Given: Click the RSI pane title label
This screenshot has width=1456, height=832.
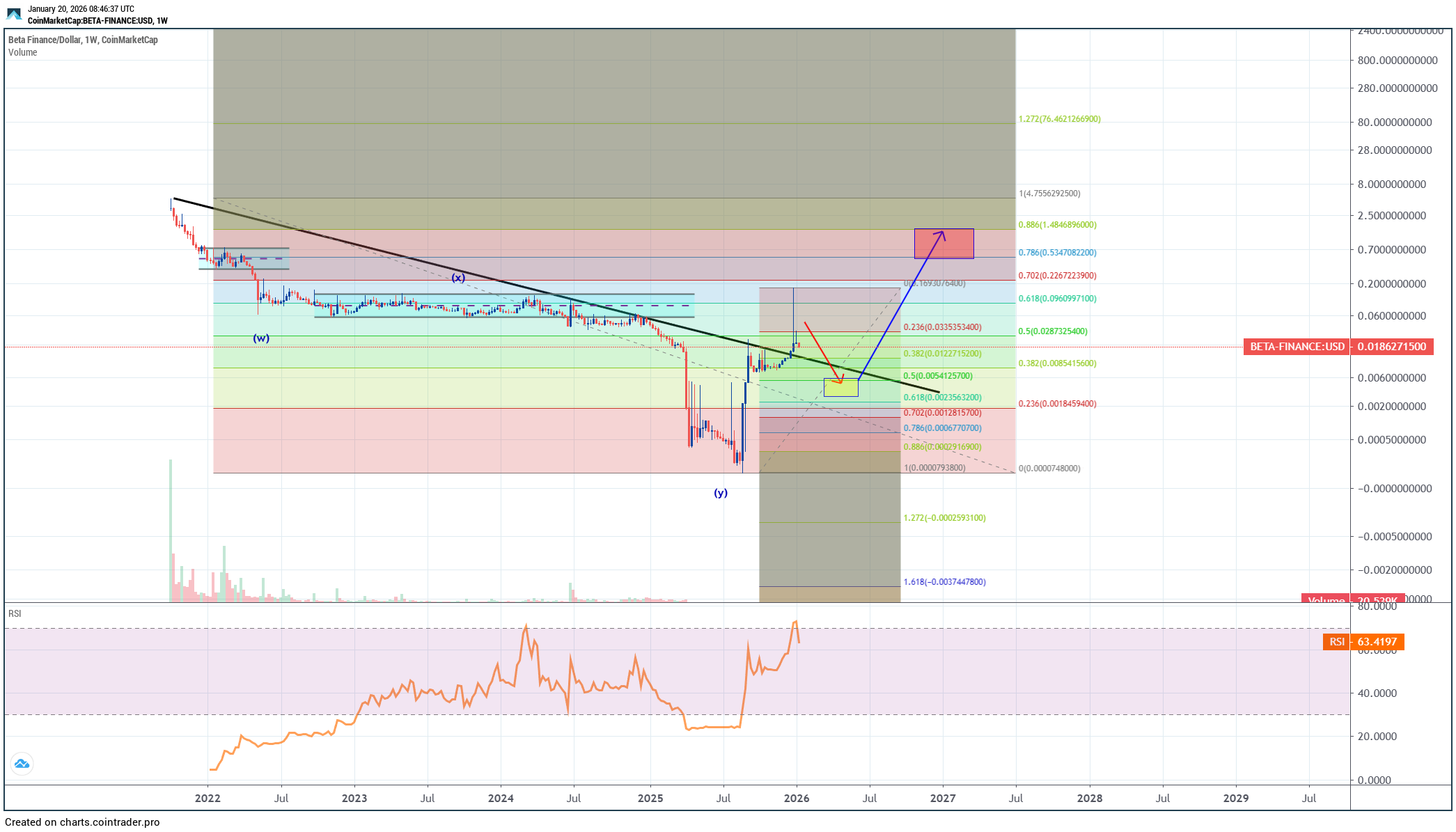Looking at the screenshot, I should [15, 613].
